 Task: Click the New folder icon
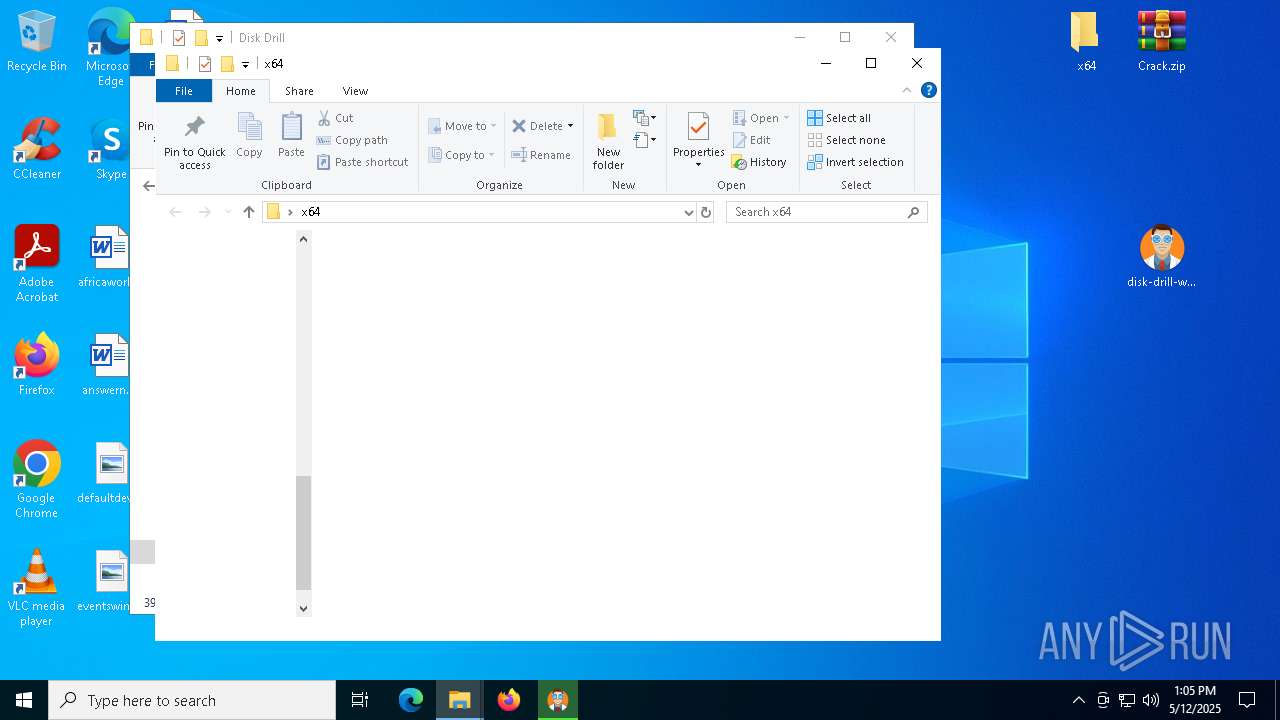pos(608,127)
